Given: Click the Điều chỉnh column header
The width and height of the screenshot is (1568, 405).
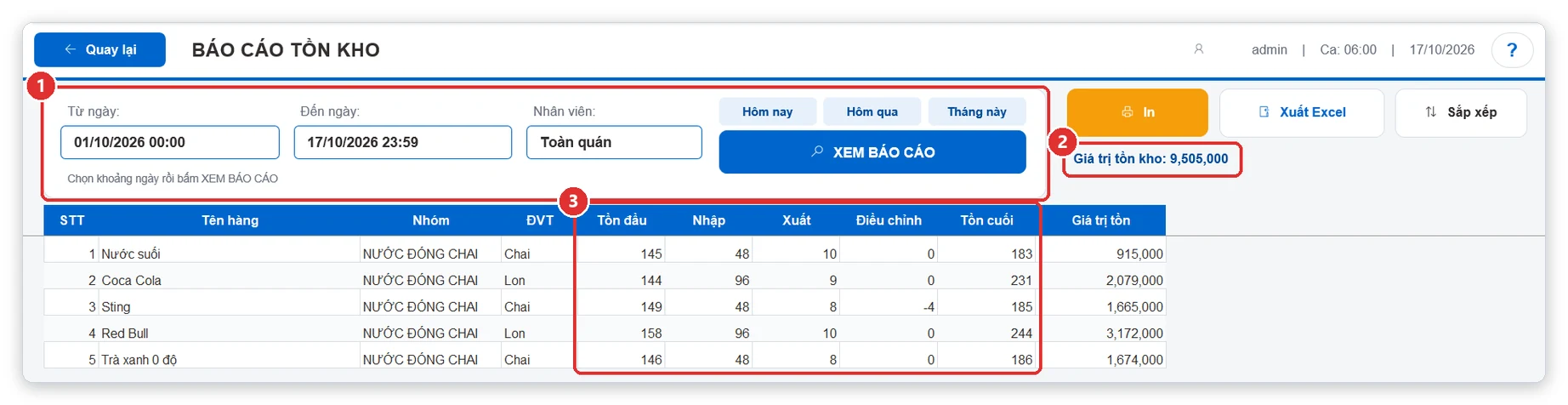Looking at the screenshot, I should click(x=889, y=220).
